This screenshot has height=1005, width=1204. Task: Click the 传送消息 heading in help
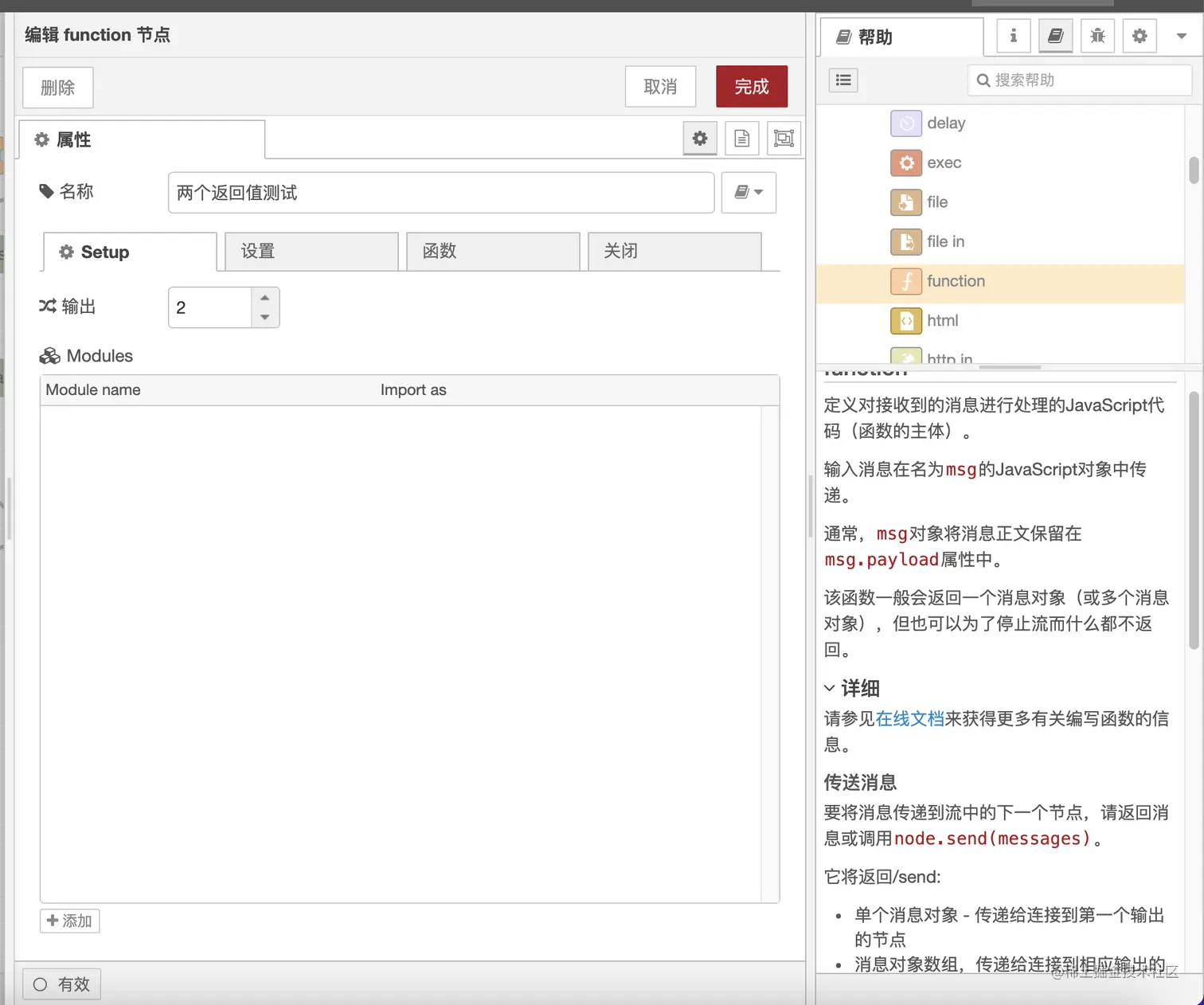tap(860, 783)
